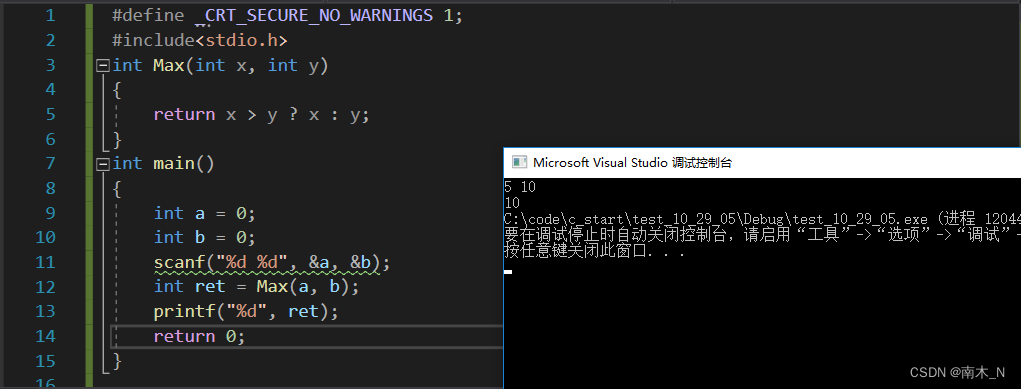The height and width of the screenshot is (389, 1021).
Task: Click the 'return x > y ? x : y;' line
Action: [x=261, y=115]
